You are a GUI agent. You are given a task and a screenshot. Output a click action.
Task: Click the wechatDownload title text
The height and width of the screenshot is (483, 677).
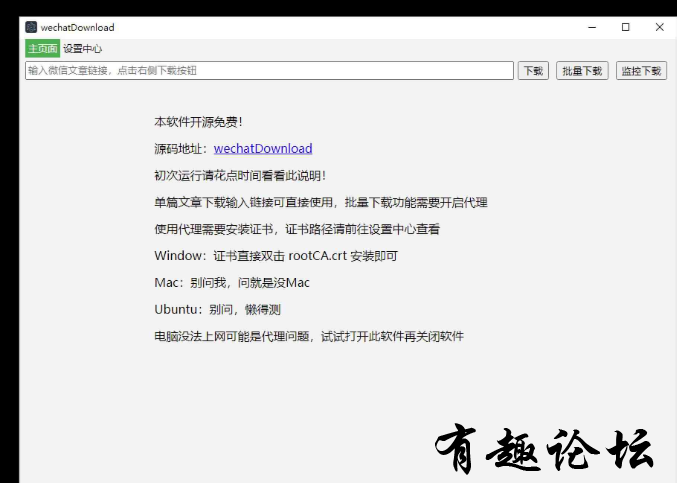(x=78, y=28)
